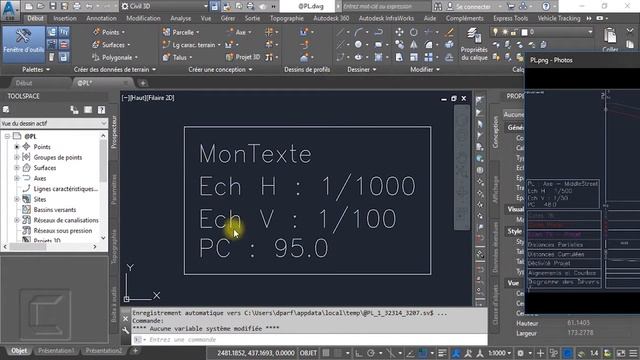The height and width of the screenshot is (360, 640).
Task: Toggle ortho mode in status bar
Action: 358,353
